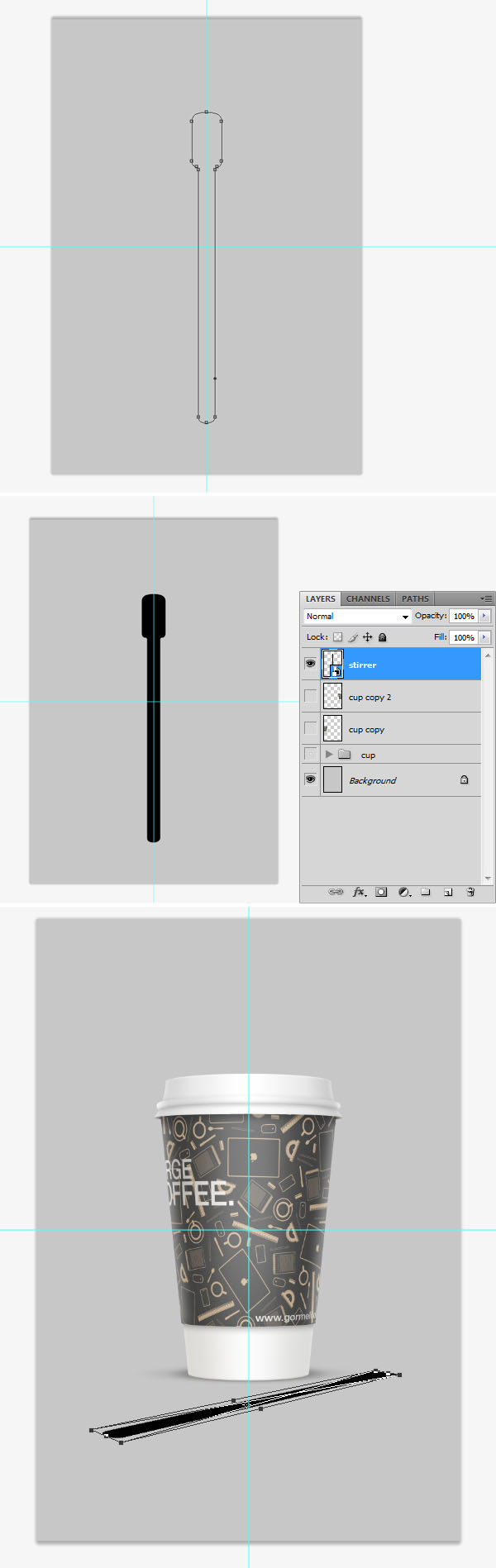The width and height of the screenshot is (496, 1568).
Task: Open the layer style fx menu
Action: coord(359,892)
